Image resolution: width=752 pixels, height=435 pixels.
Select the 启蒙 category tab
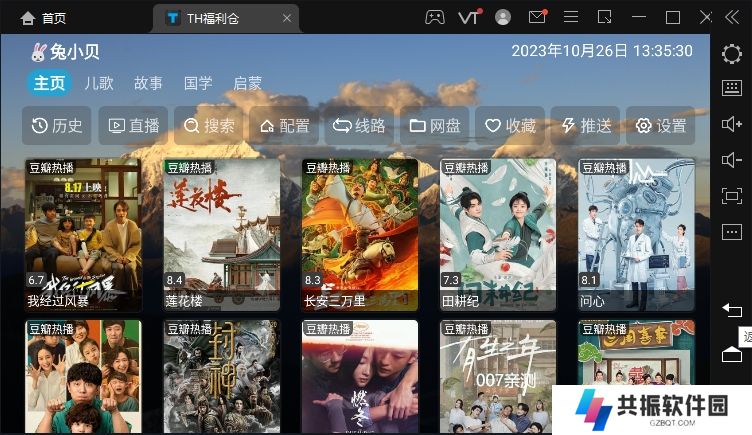(x=247, y=83)
